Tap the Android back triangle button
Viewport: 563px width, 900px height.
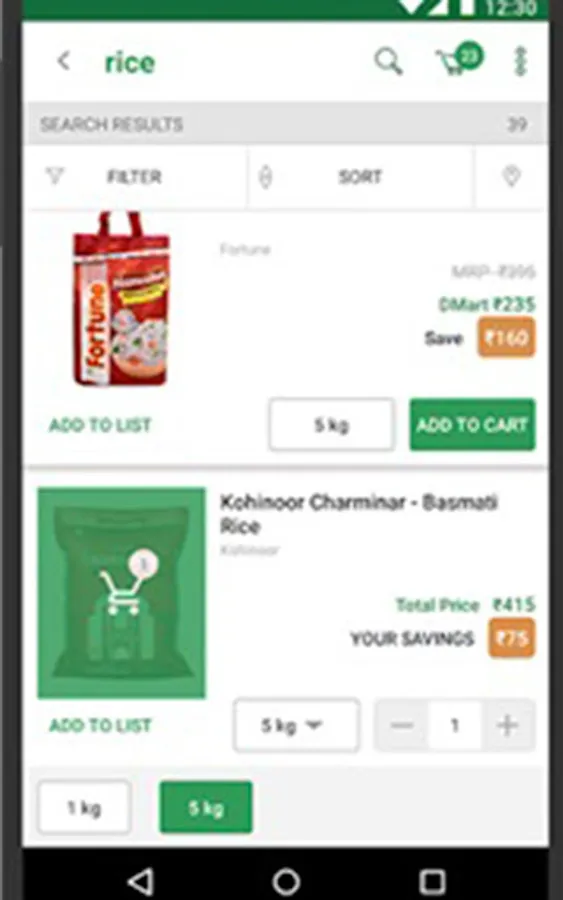click(x=141, y=880)
